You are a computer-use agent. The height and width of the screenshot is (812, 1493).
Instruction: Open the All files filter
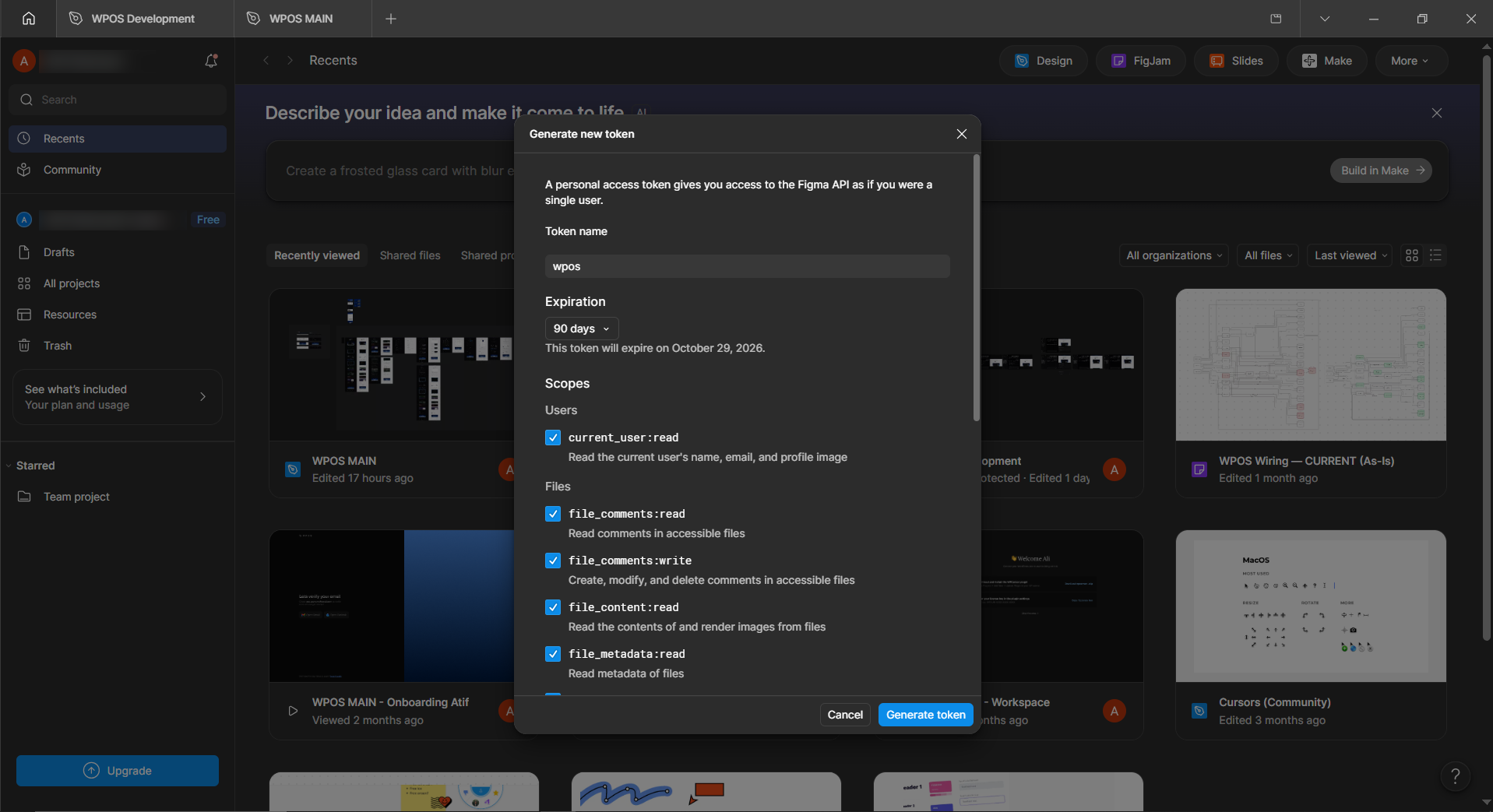[1268, 255]
